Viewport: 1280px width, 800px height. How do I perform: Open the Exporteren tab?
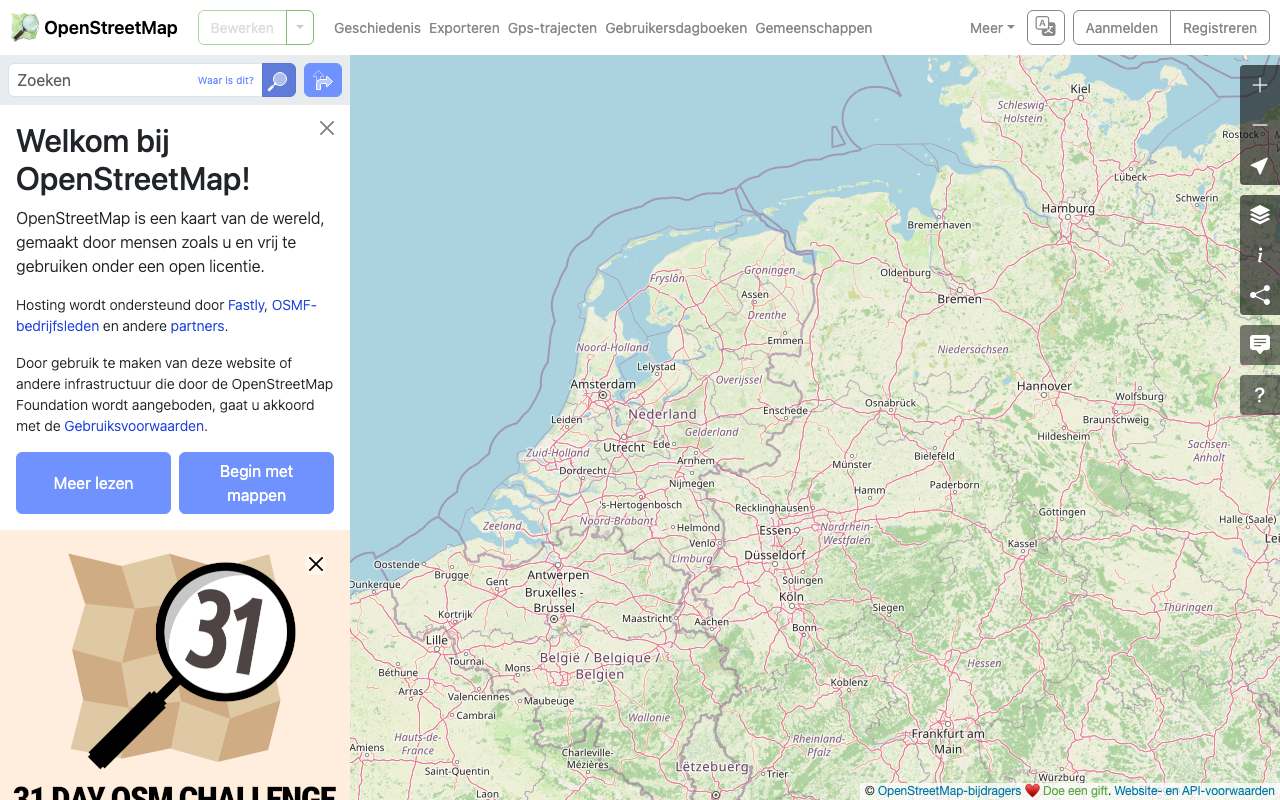[464, 28]
